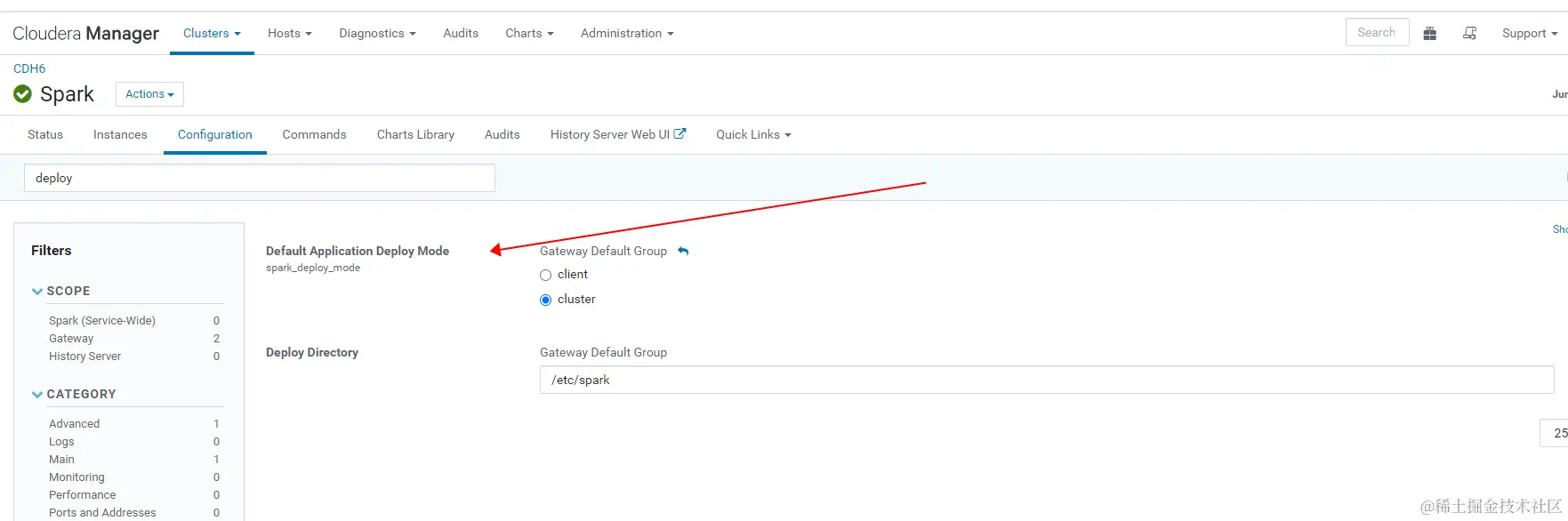The height and width of the screenshot is (521, 1568).
Task: Filter by Monitoring category
Action: 76,477
